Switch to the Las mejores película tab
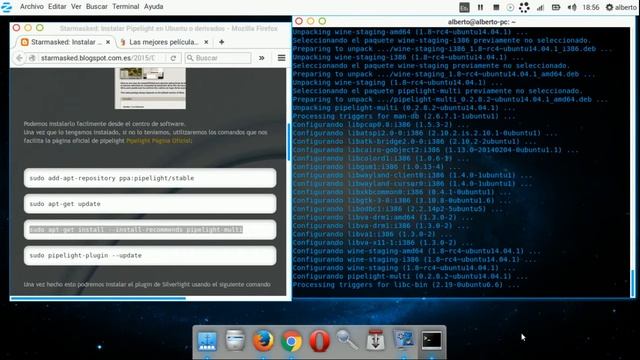Image resolution: width=640 pixels, height=360 pixels. [163, 42]
